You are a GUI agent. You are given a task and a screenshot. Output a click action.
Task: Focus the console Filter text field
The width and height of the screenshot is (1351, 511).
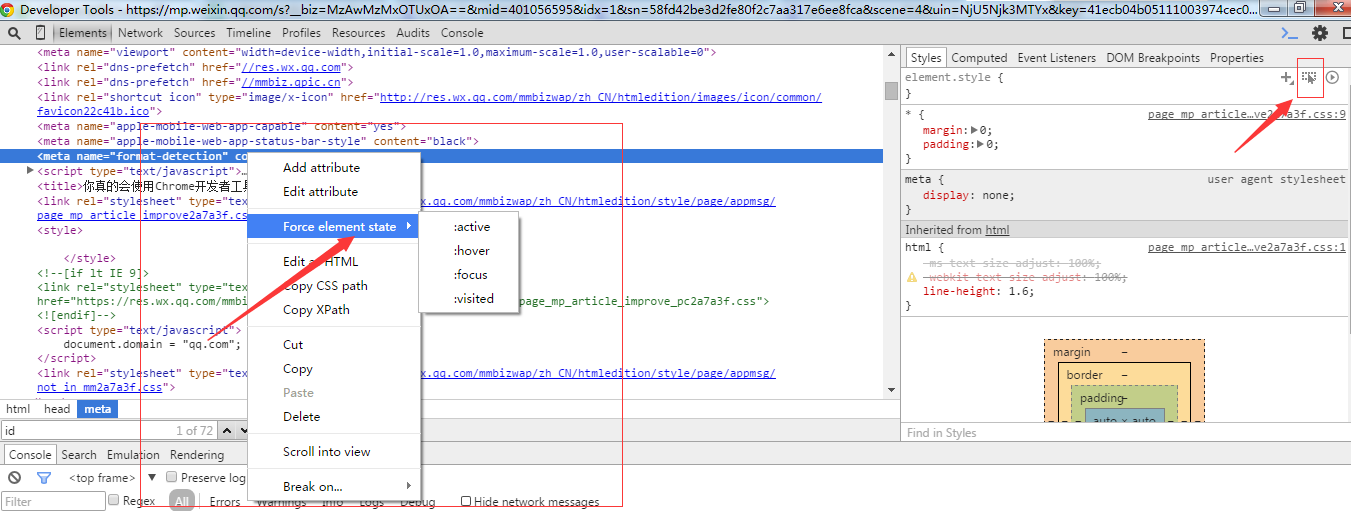[x=54, y=502]
